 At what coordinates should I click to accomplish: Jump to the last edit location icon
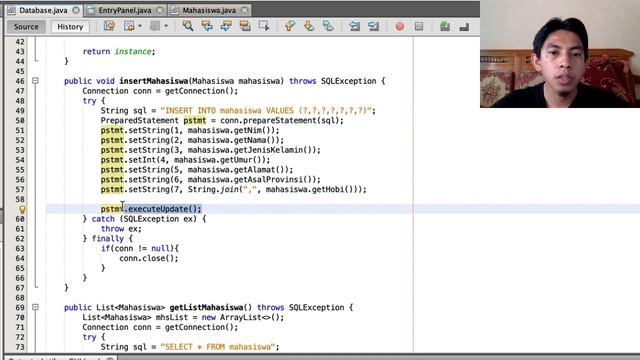point(109,26)
